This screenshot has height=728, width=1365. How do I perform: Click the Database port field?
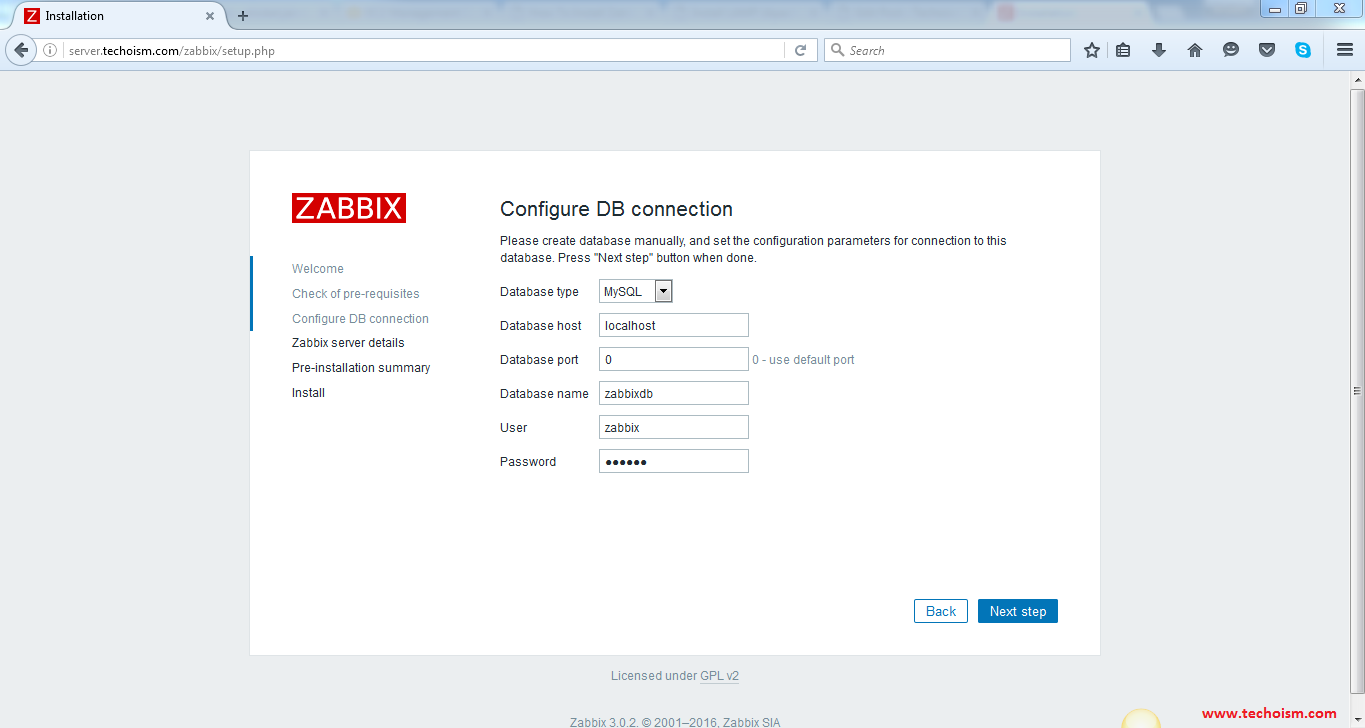pyautogui.click(x=674, y=359)
